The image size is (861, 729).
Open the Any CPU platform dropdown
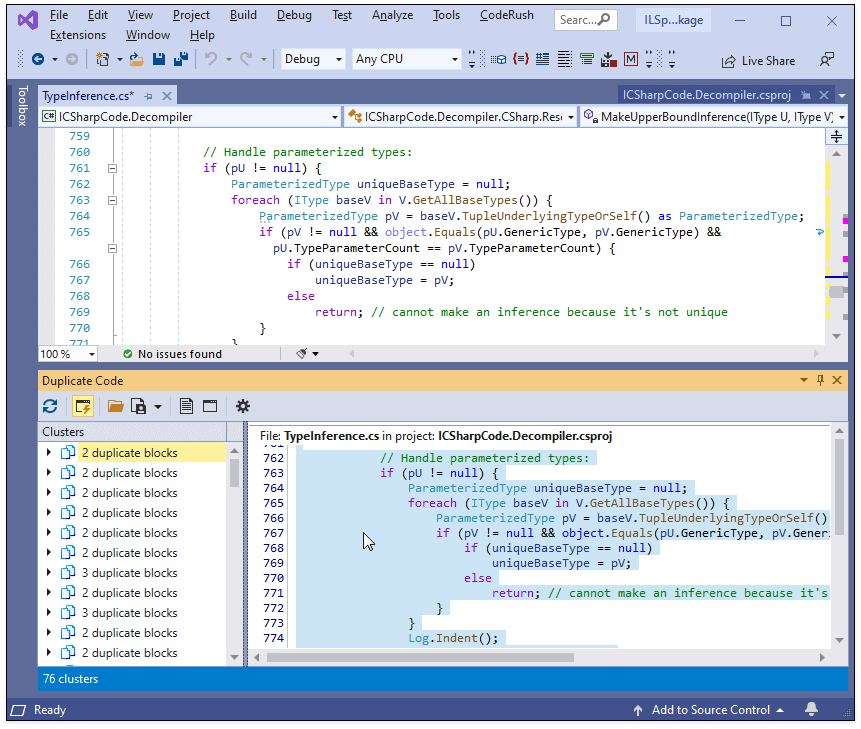click(x=405, y=59)
